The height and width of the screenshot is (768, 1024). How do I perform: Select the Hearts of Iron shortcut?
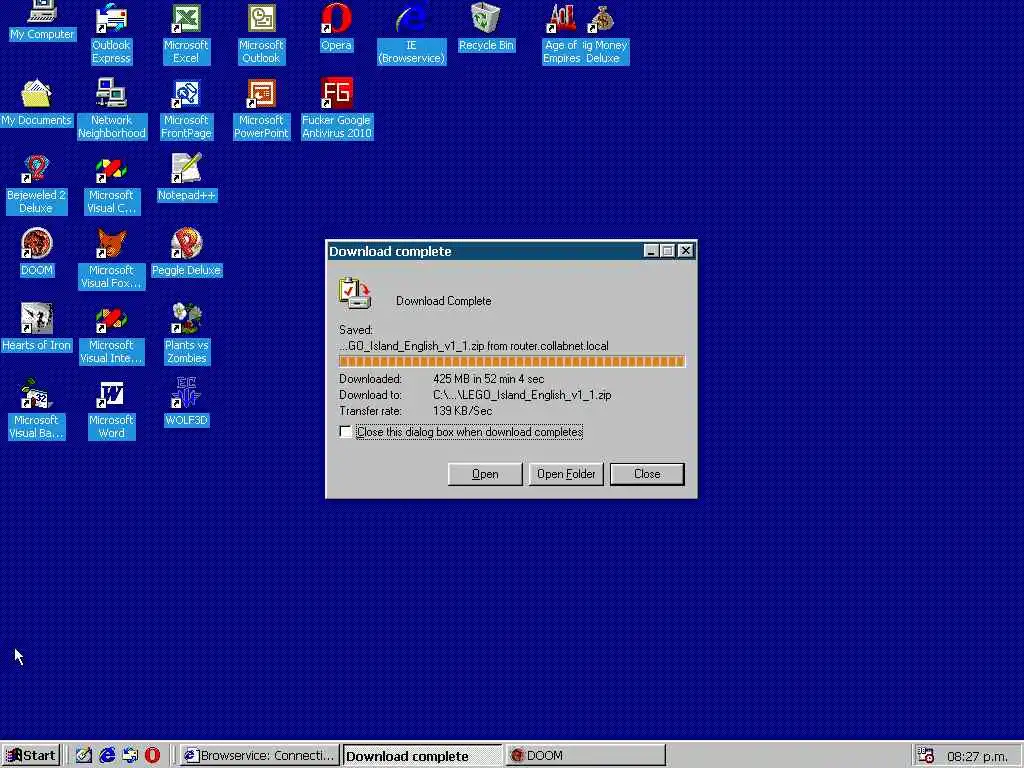[x=36, y=327]
